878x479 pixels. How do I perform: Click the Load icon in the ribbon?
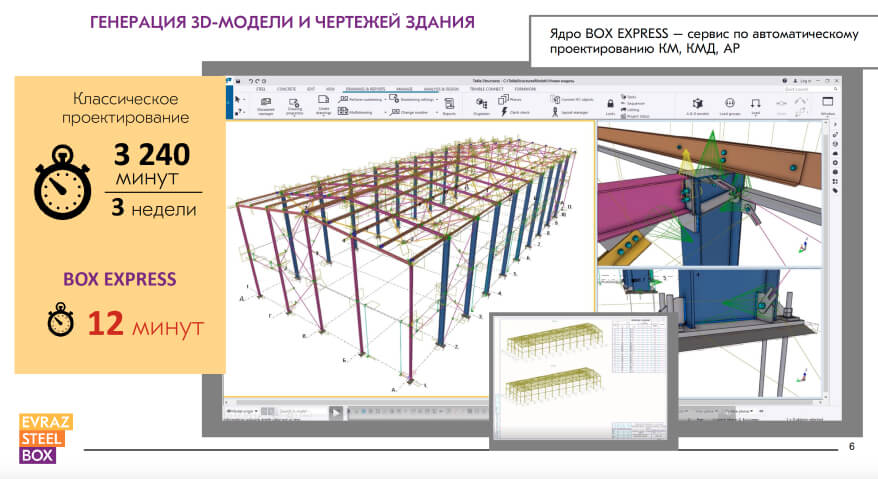click(x=755, y=105)
